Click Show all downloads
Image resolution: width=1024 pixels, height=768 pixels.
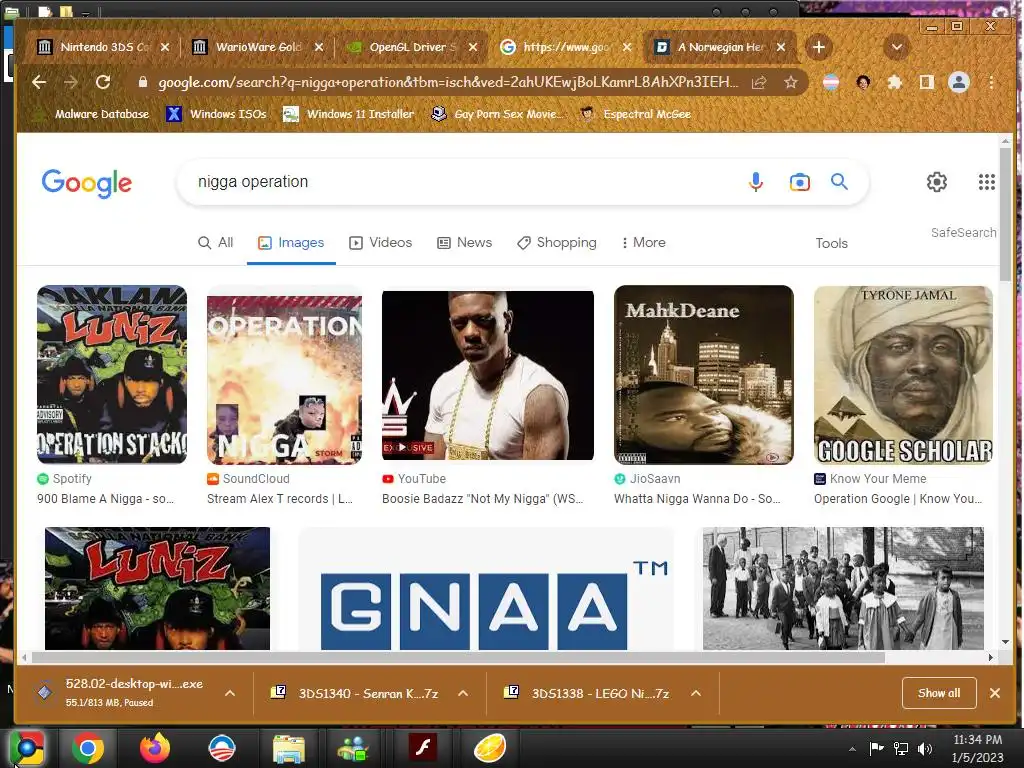tap(939, 693)
